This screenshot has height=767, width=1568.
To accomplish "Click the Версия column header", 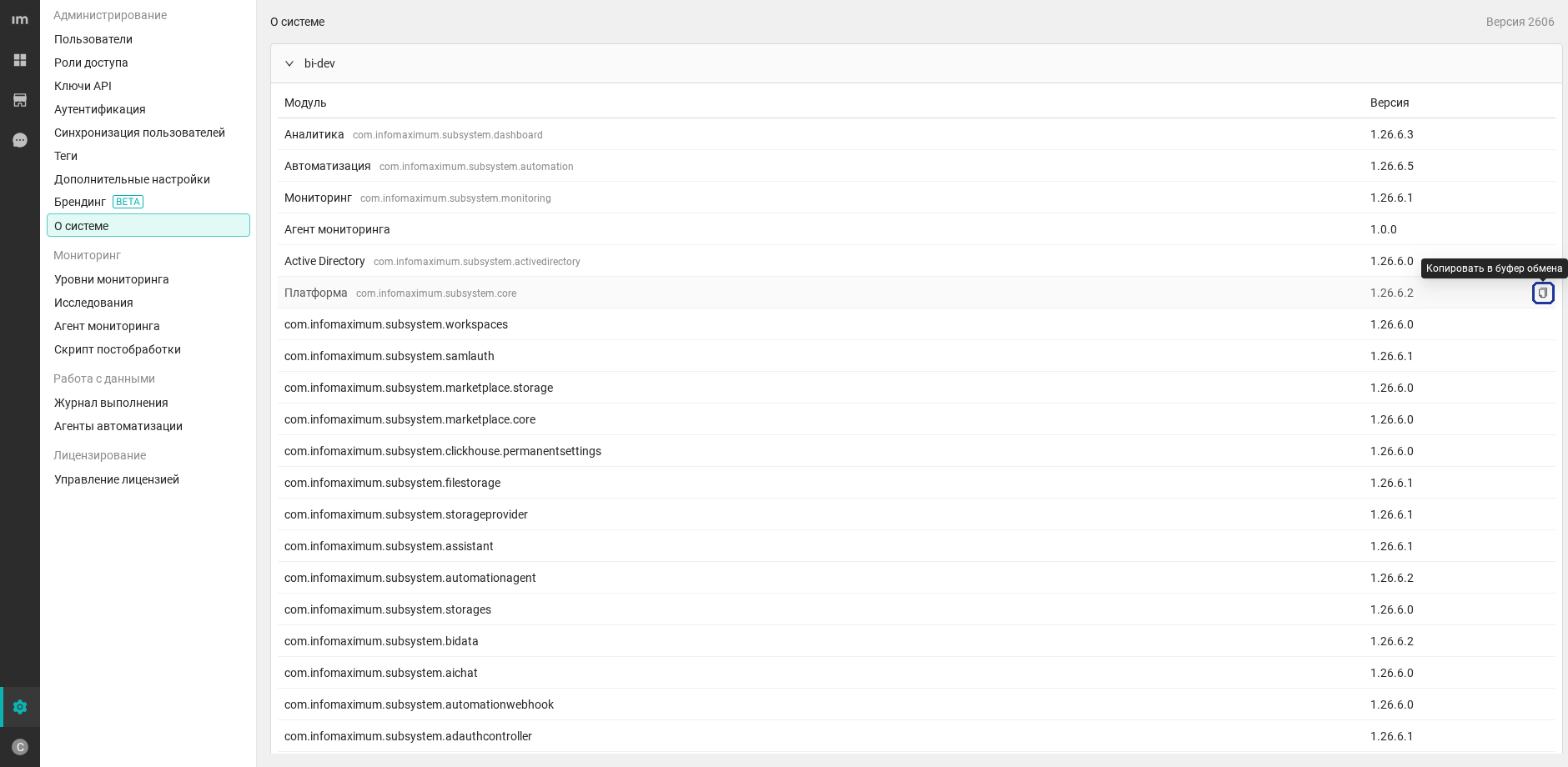I will (x=1390, y=103).
